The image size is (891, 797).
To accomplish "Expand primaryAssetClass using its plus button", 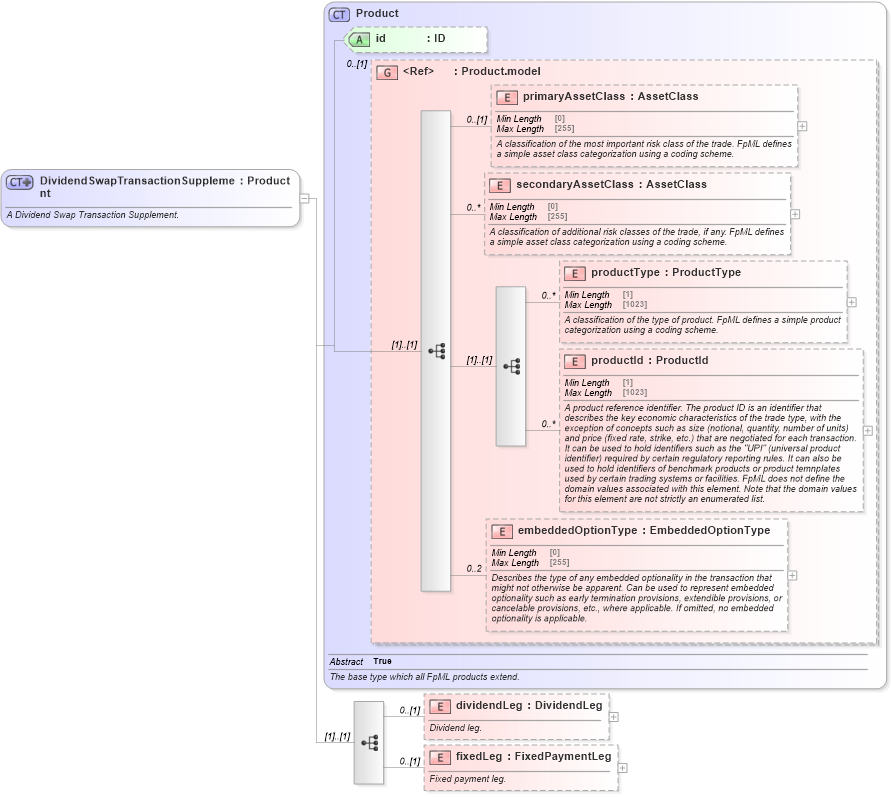I will click(803, 126).
